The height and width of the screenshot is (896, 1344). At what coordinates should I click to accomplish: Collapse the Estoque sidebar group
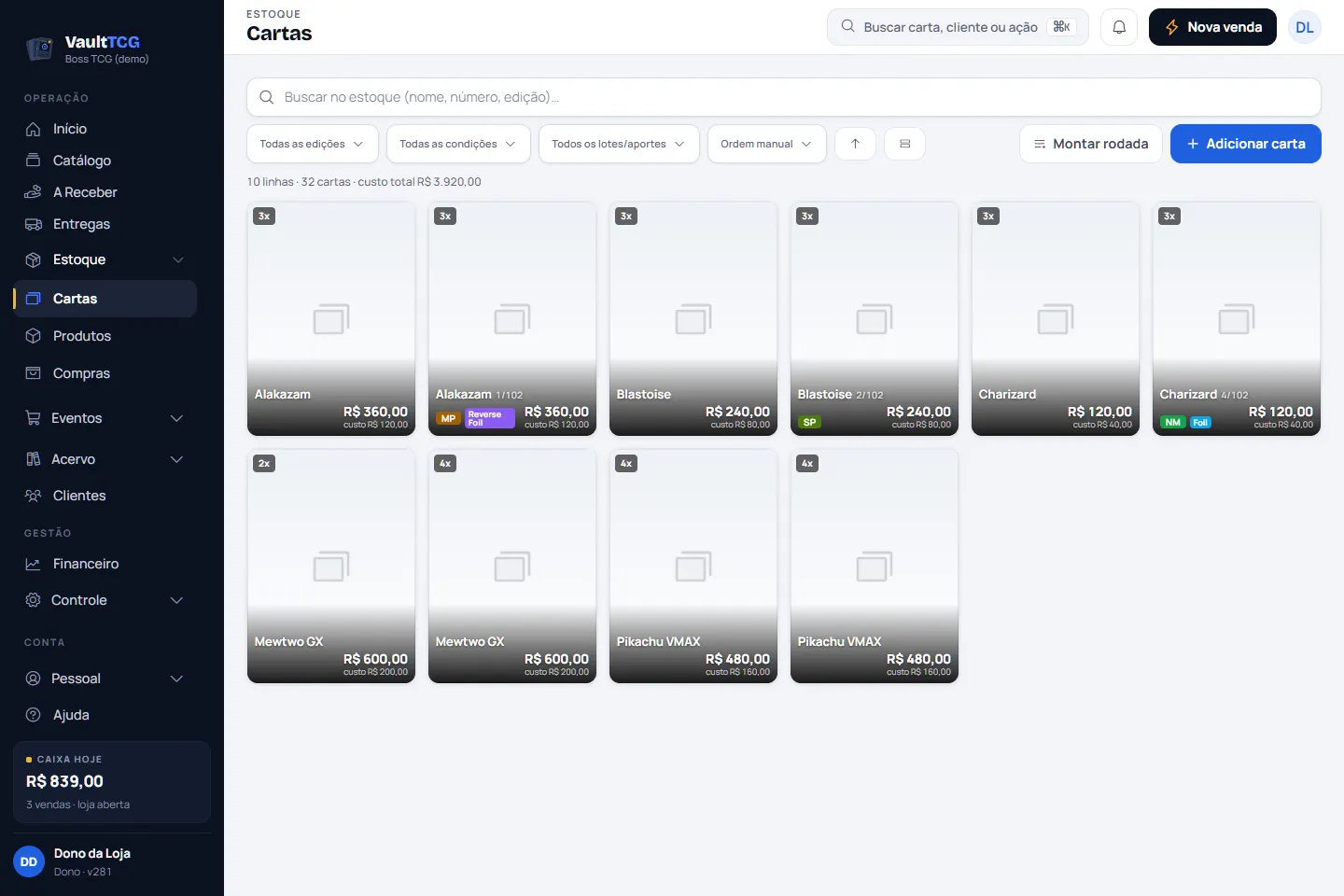(x=105, y=259)
